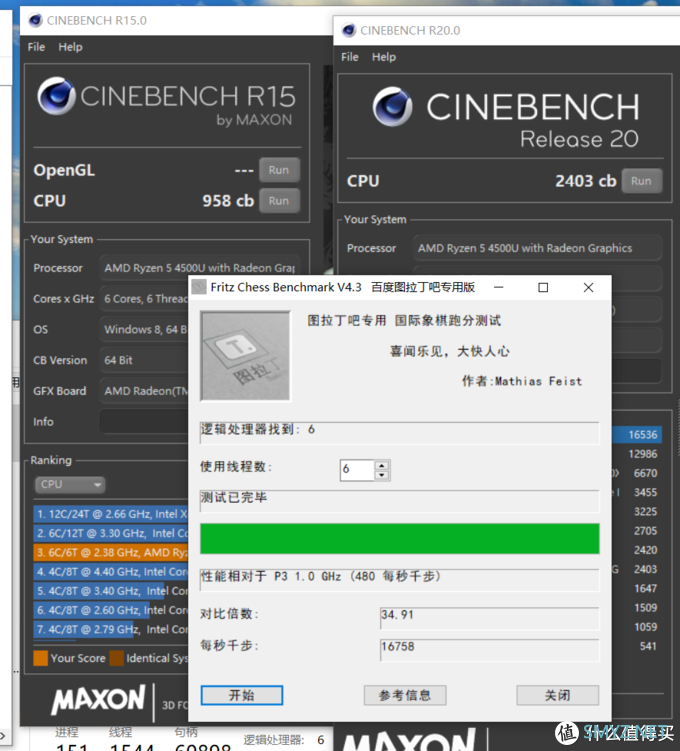Click the R20 ranking score 12986
This screenshot has height=751, width=680.
[643, 454]
